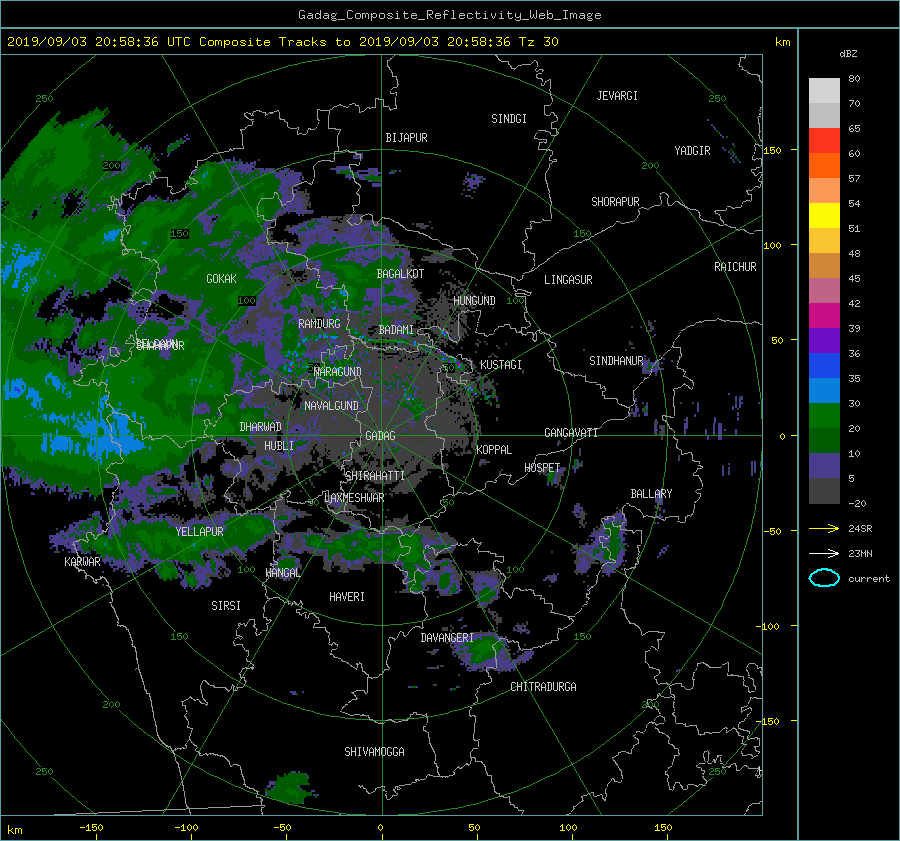Viewport: 900px width, 841px height.
Task: Click the NAVALGUND city label
Action: click(331, 406)
